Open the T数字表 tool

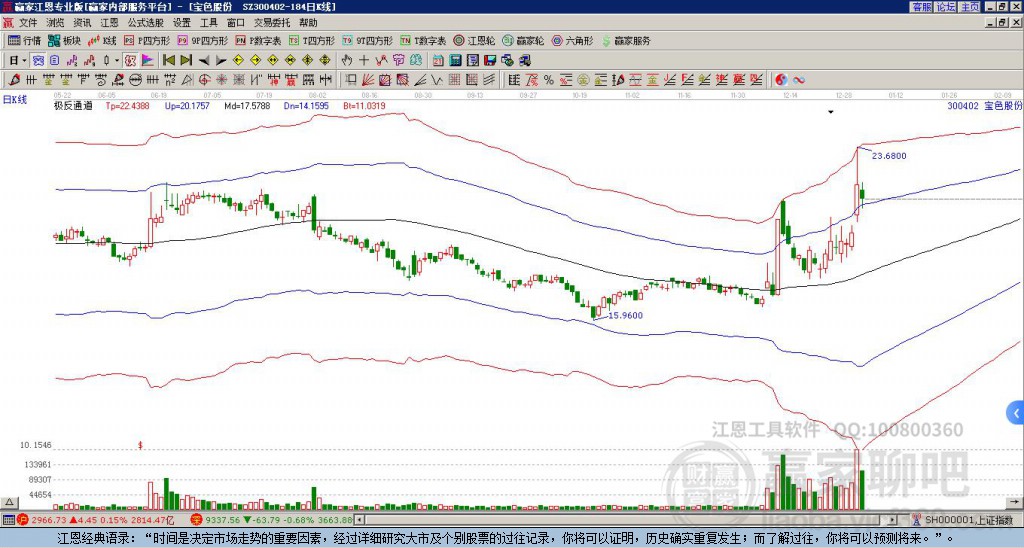(x=423, y=40)
